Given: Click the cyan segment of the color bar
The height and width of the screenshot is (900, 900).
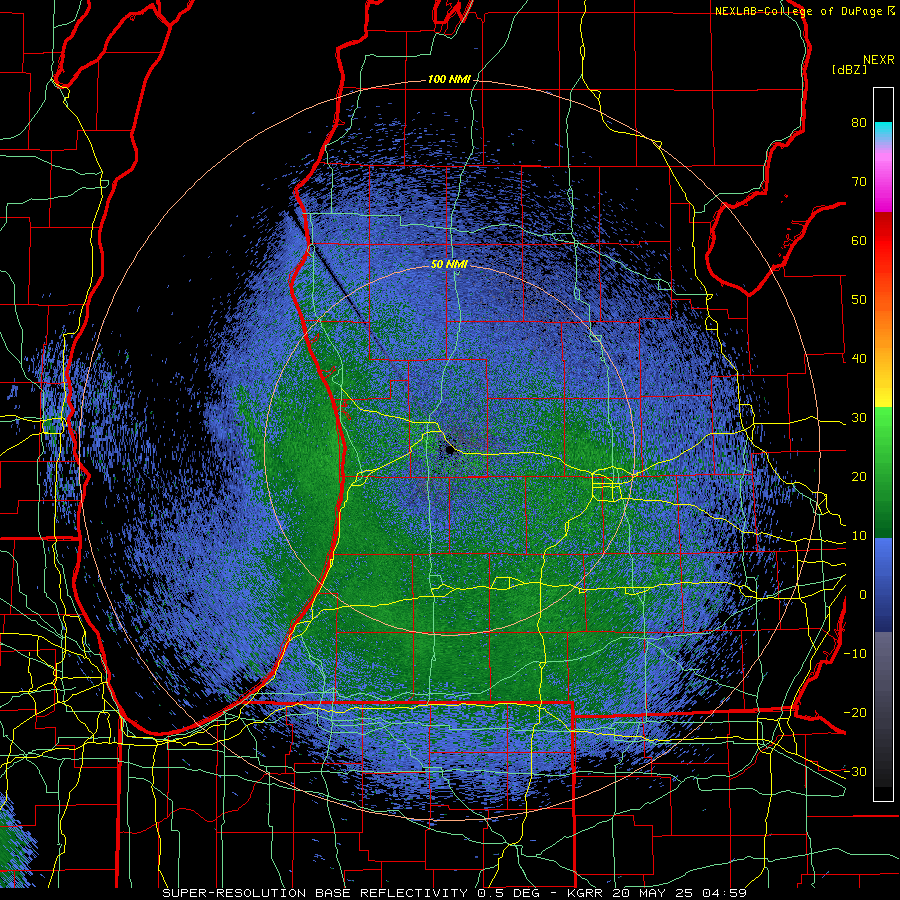Looking at the screenshot, I should 883,131.
